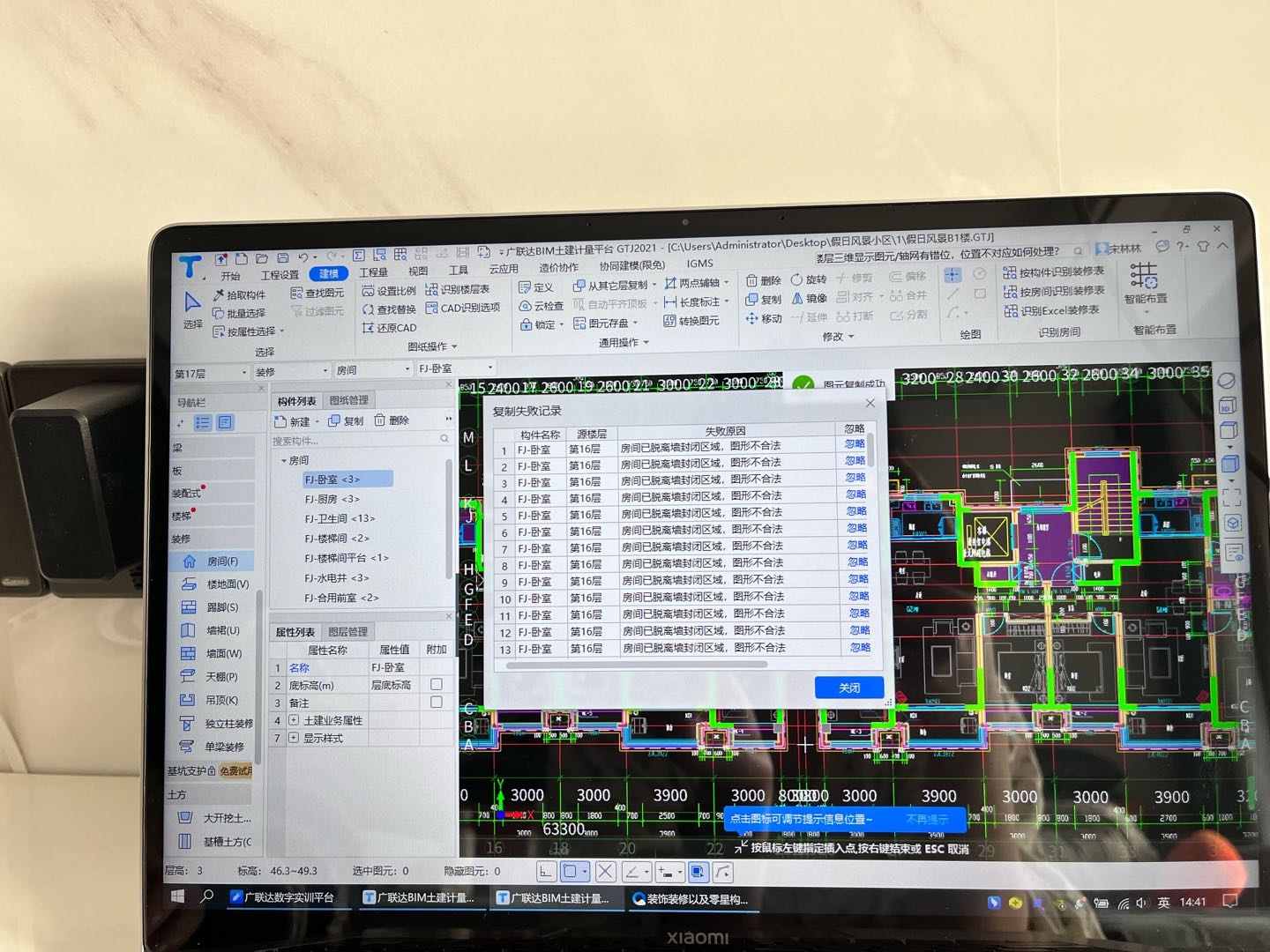Switch to 图层管理 tab
The width and height of the screenshot is (1270, 952).
[x=348, y=631]
